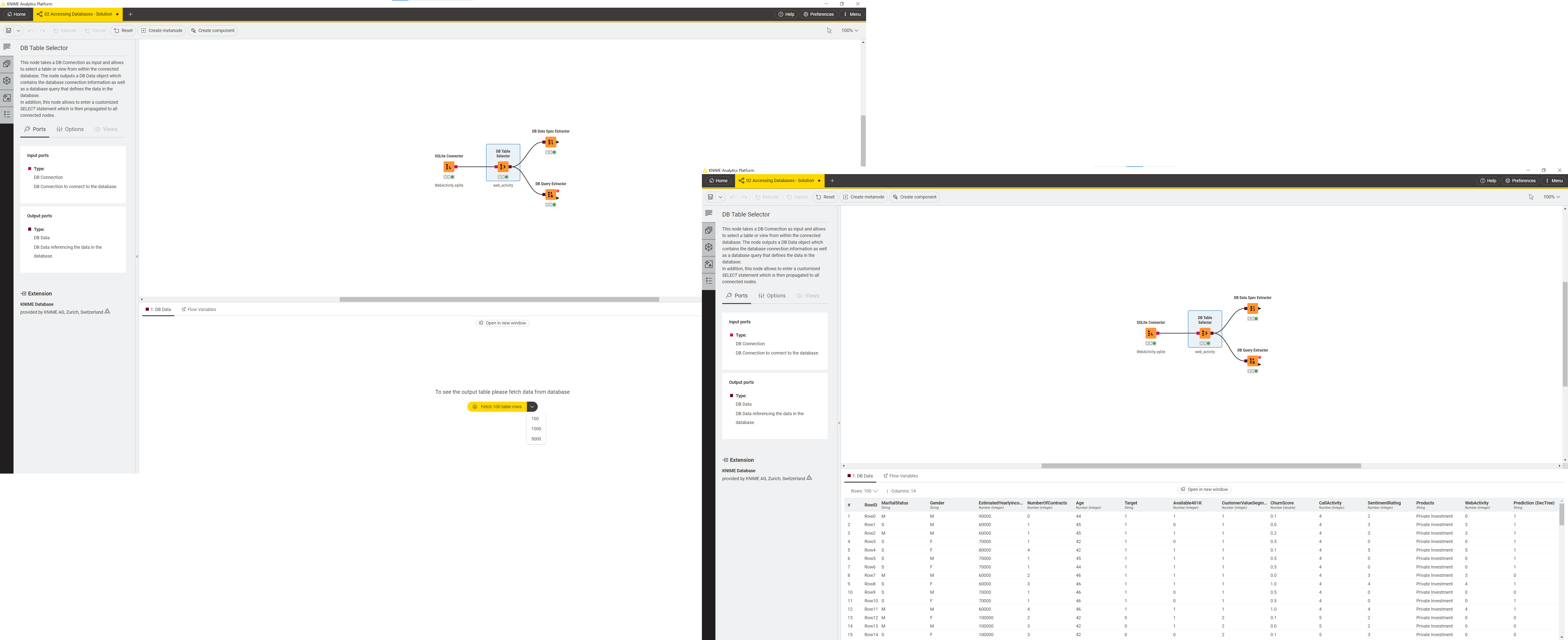Click the undo arrow in the left window toolbar
This screenshot has width=1568, height=640.
pyautogui.click(x=30, y=30)
